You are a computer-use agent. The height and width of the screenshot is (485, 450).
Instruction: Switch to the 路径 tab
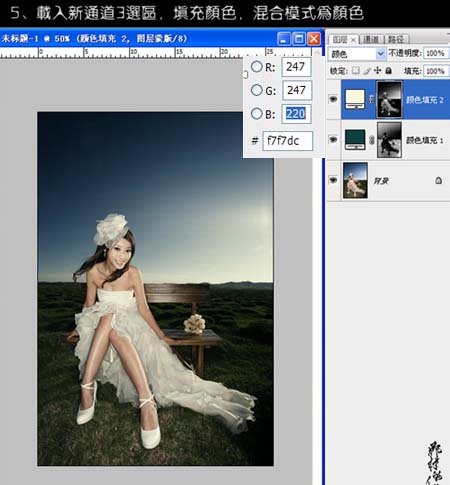[x=396, y=39]
